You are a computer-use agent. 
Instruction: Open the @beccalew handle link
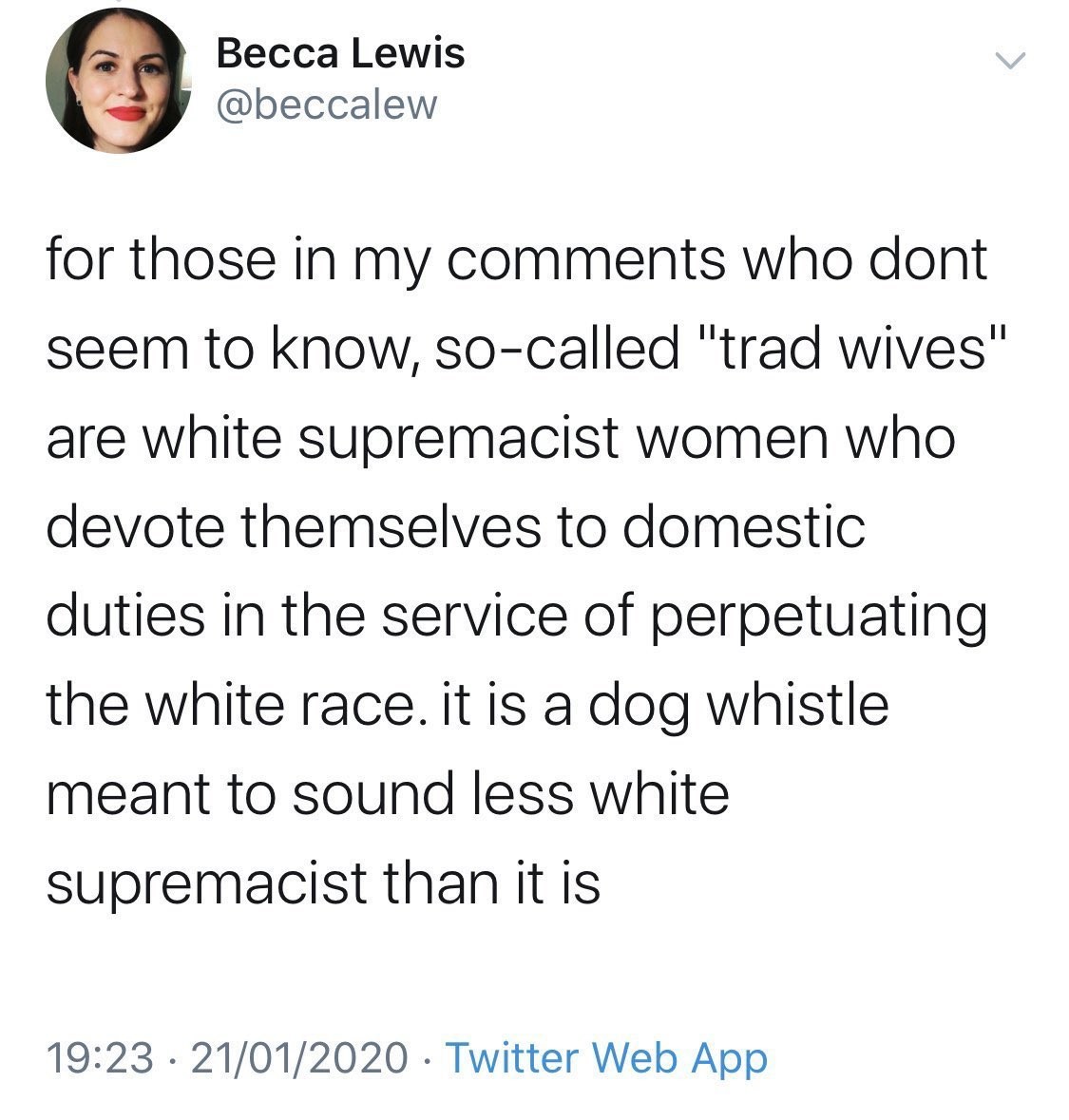coord(326,105)
